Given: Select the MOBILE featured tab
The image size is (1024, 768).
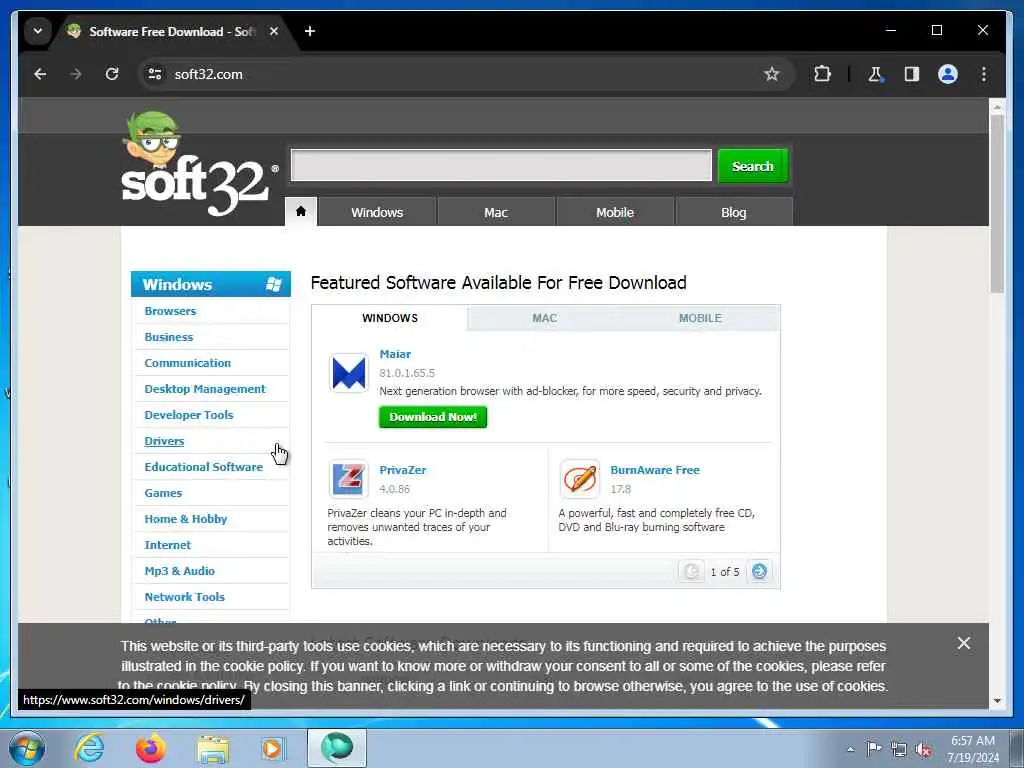Looking at the screenshot, I should point(700,318).
